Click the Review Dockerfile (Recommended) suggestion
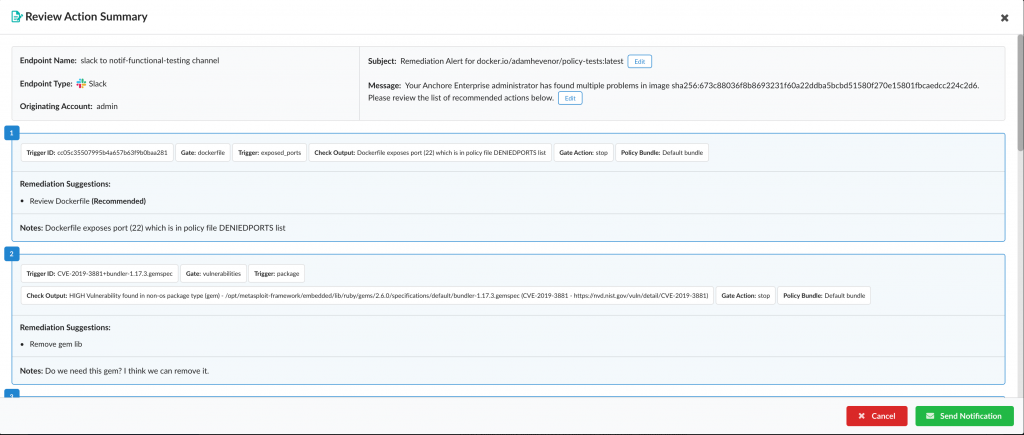Image resolution: width=1024 pixels, height=435 pixels. tap(88, 201)
